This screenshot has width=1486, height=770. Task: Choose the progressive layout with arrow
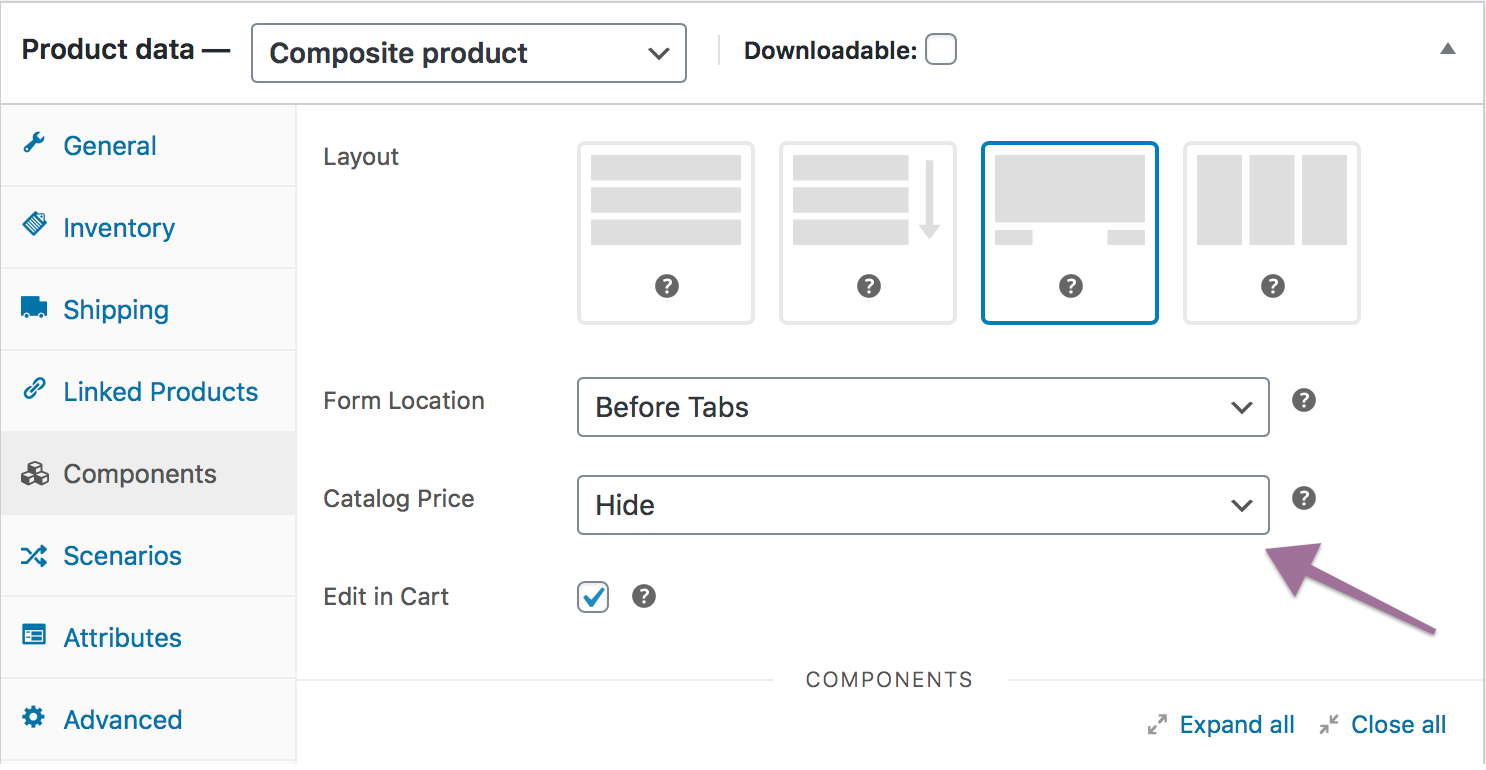coord(868,233)
